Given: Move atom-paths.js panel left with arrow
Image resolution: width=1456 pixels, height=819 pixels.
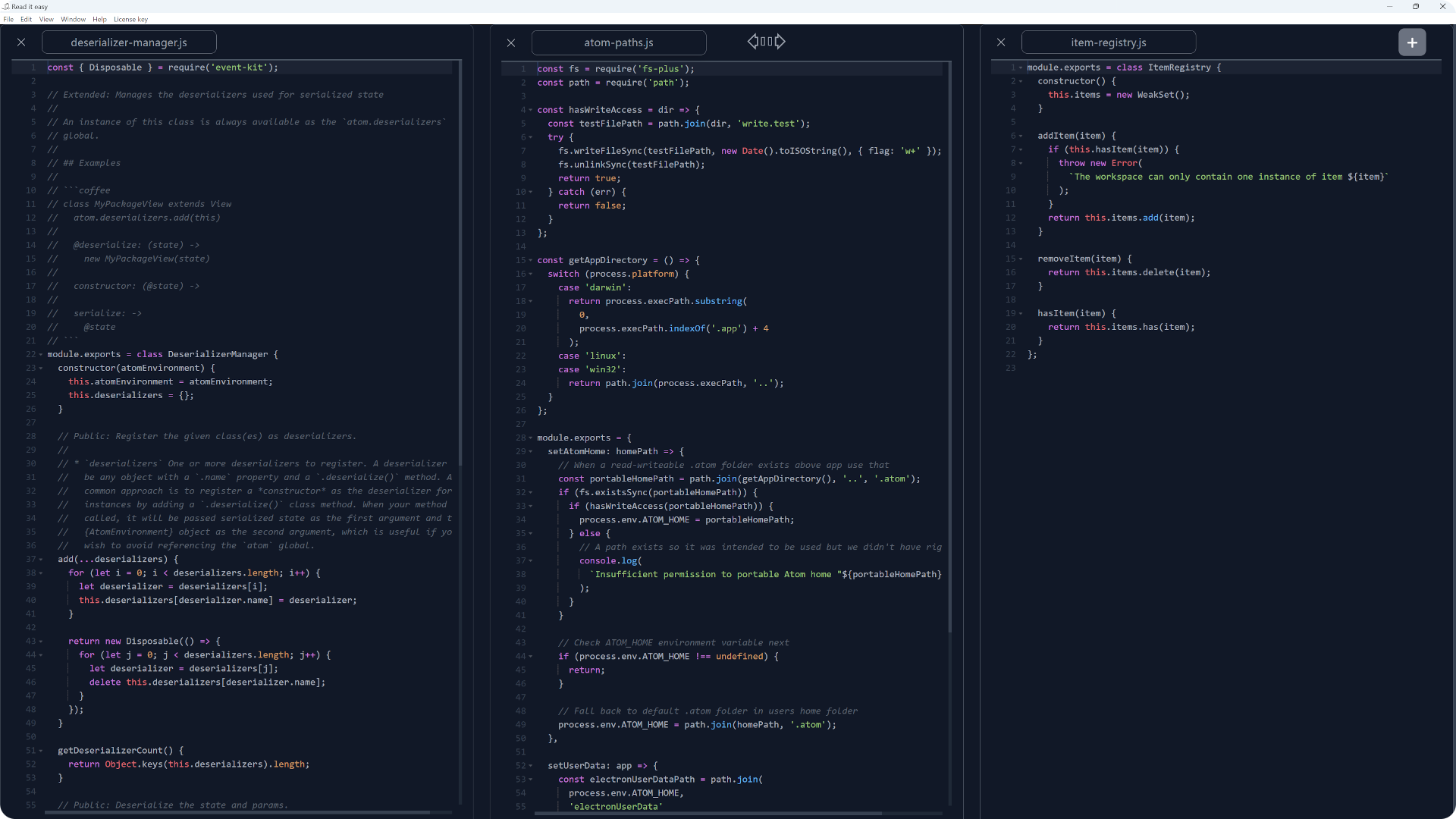Looking at the screenshot, I should pyautogui.click(x=752, y=42).
